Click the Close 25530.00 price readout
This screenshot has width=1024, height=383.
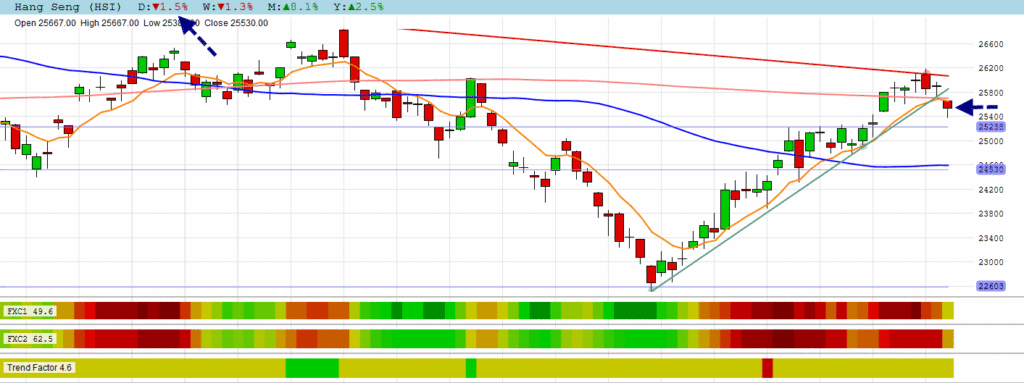[x=236, y=23]
